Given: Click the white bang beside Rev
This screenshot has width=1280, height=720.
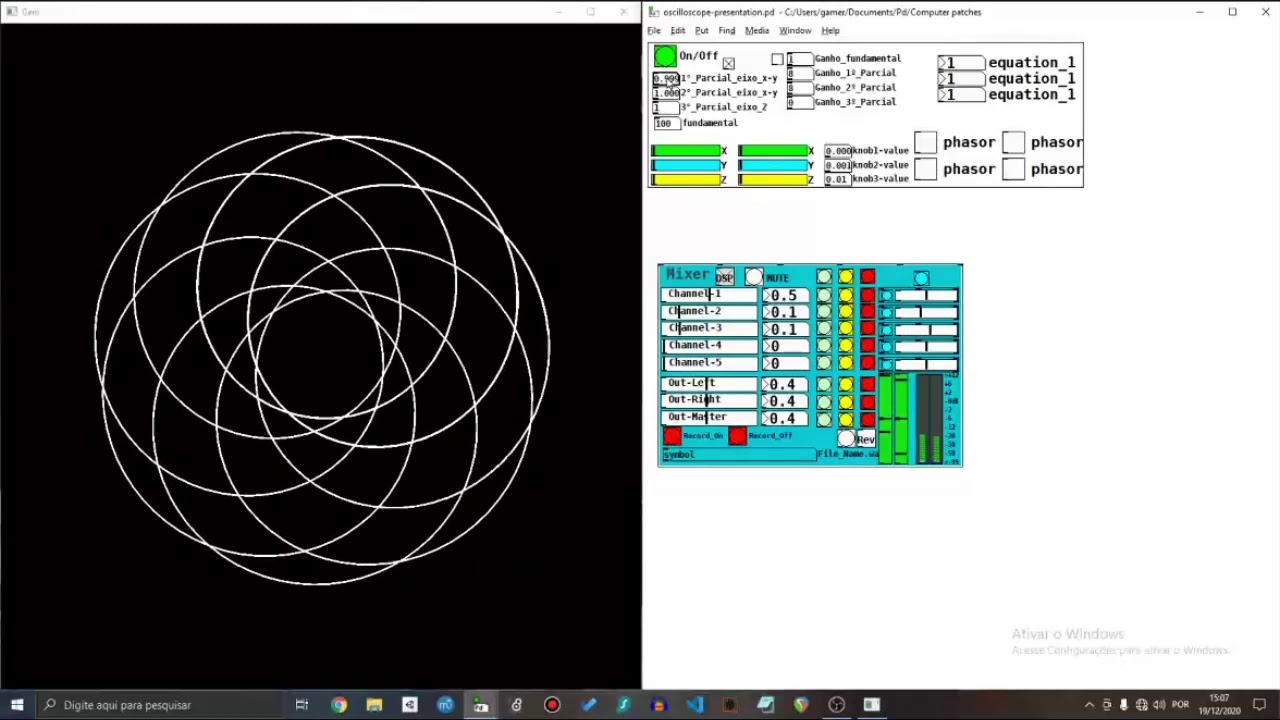Looking at the screenshot, I should 846,439.
